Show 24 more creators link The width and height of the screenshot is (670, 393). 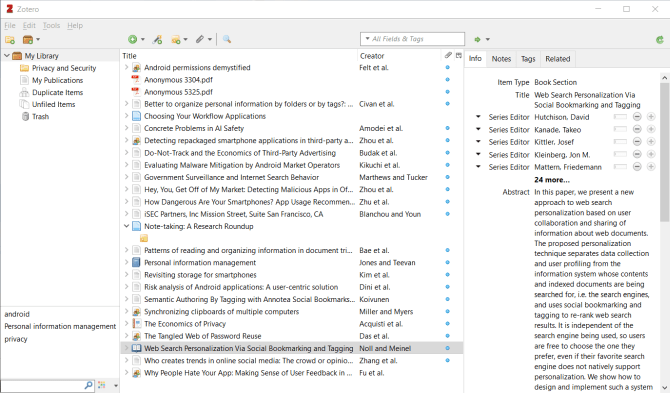(552, 180)
